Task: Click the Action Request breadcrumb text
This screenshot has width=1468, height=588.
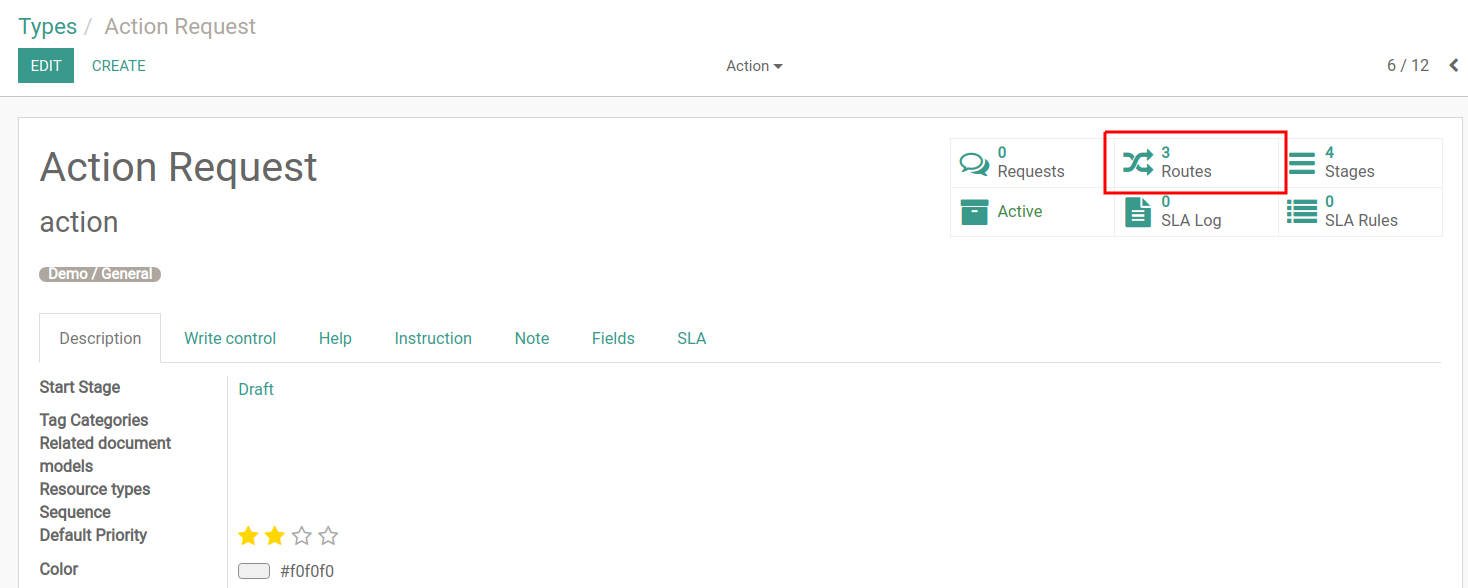Action: [x=180, y=26]
